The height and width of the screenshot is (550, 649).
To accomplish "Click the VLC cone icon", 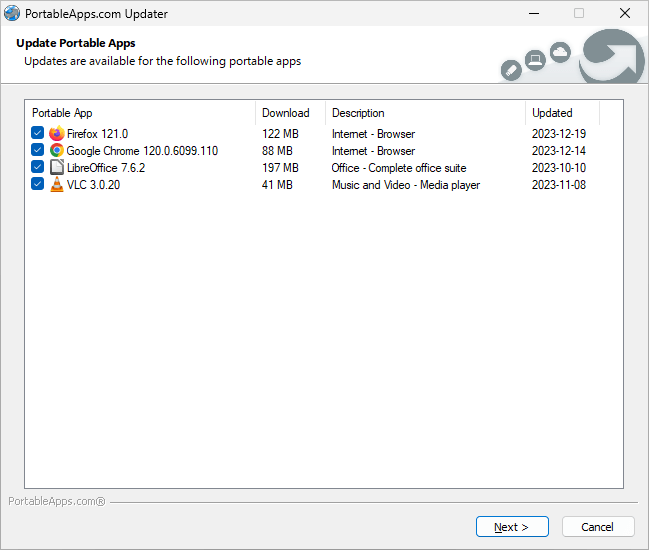I will pos(57,184).
